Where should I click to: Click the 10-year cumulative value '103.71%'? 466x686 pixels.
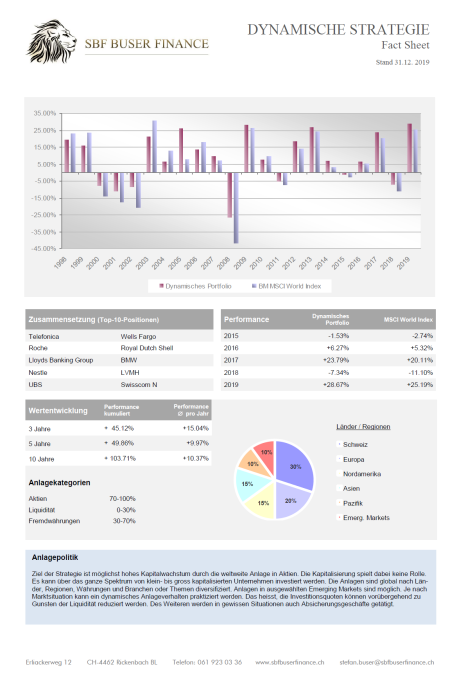[x=123, y=458]
